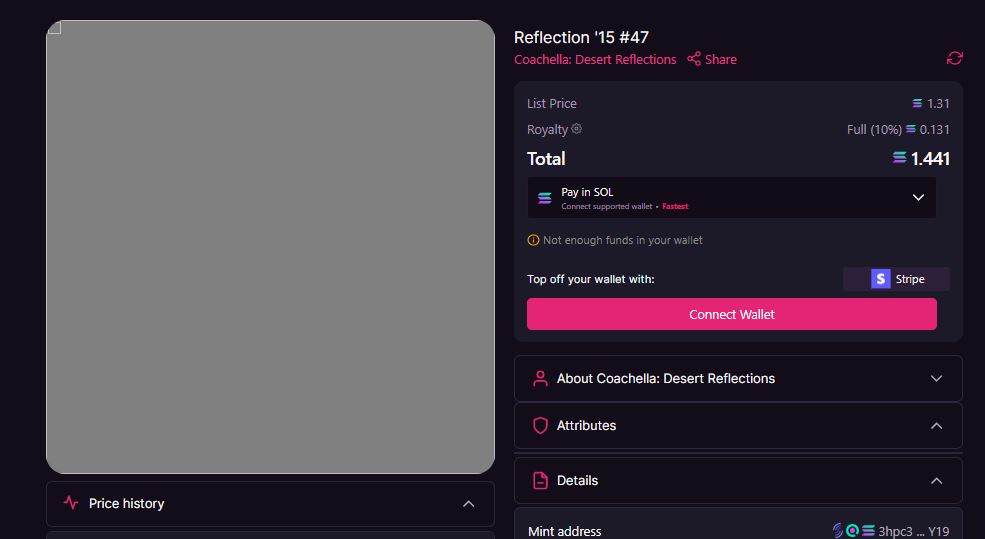The width and height of the screenshot is (985, 539).
Task: Click the Solana icon in Pay in SOL
Action: (x=545, y=198)
